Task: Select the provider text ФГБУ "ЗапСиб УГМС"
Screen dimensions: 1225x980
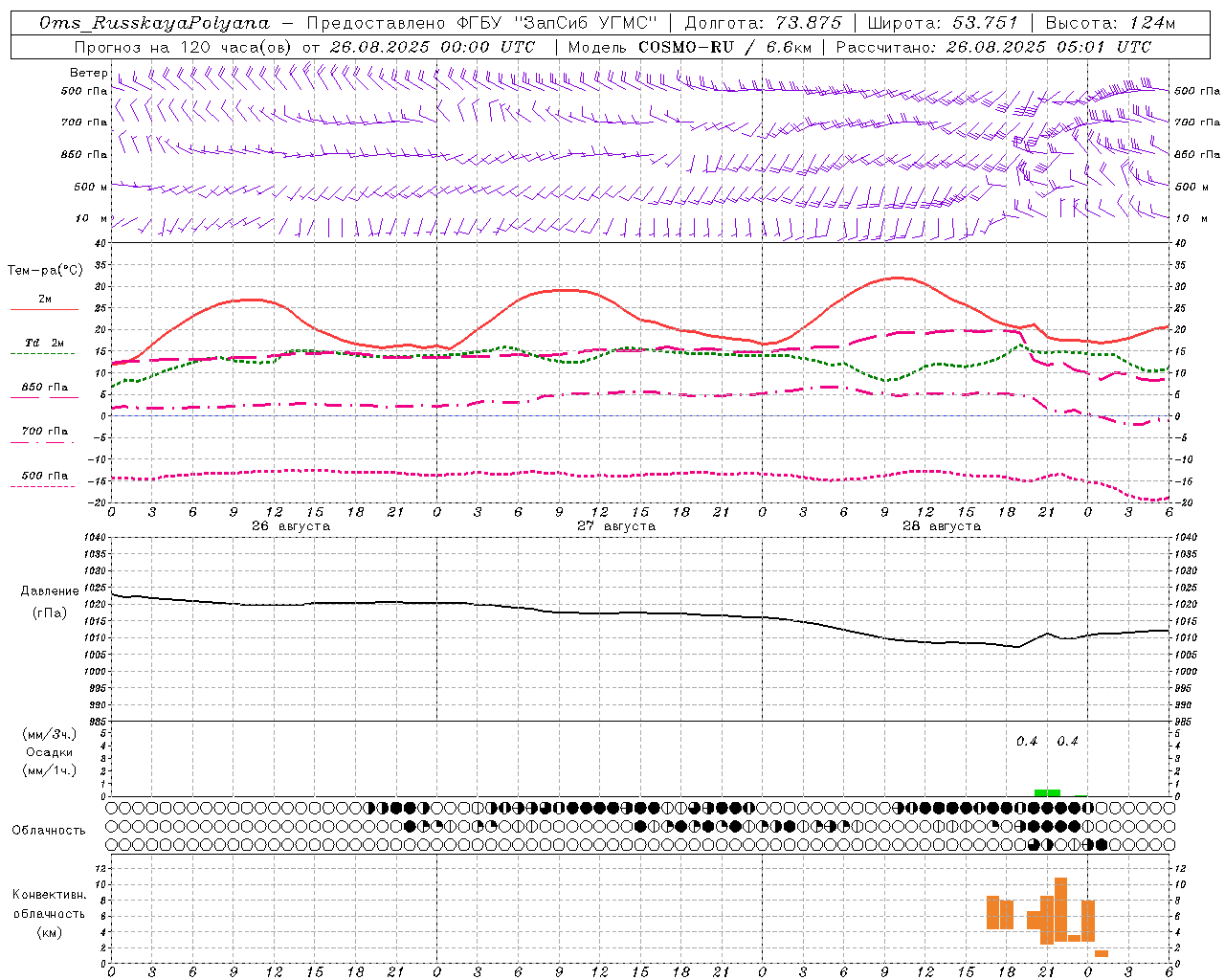Action: coord(557,23)
